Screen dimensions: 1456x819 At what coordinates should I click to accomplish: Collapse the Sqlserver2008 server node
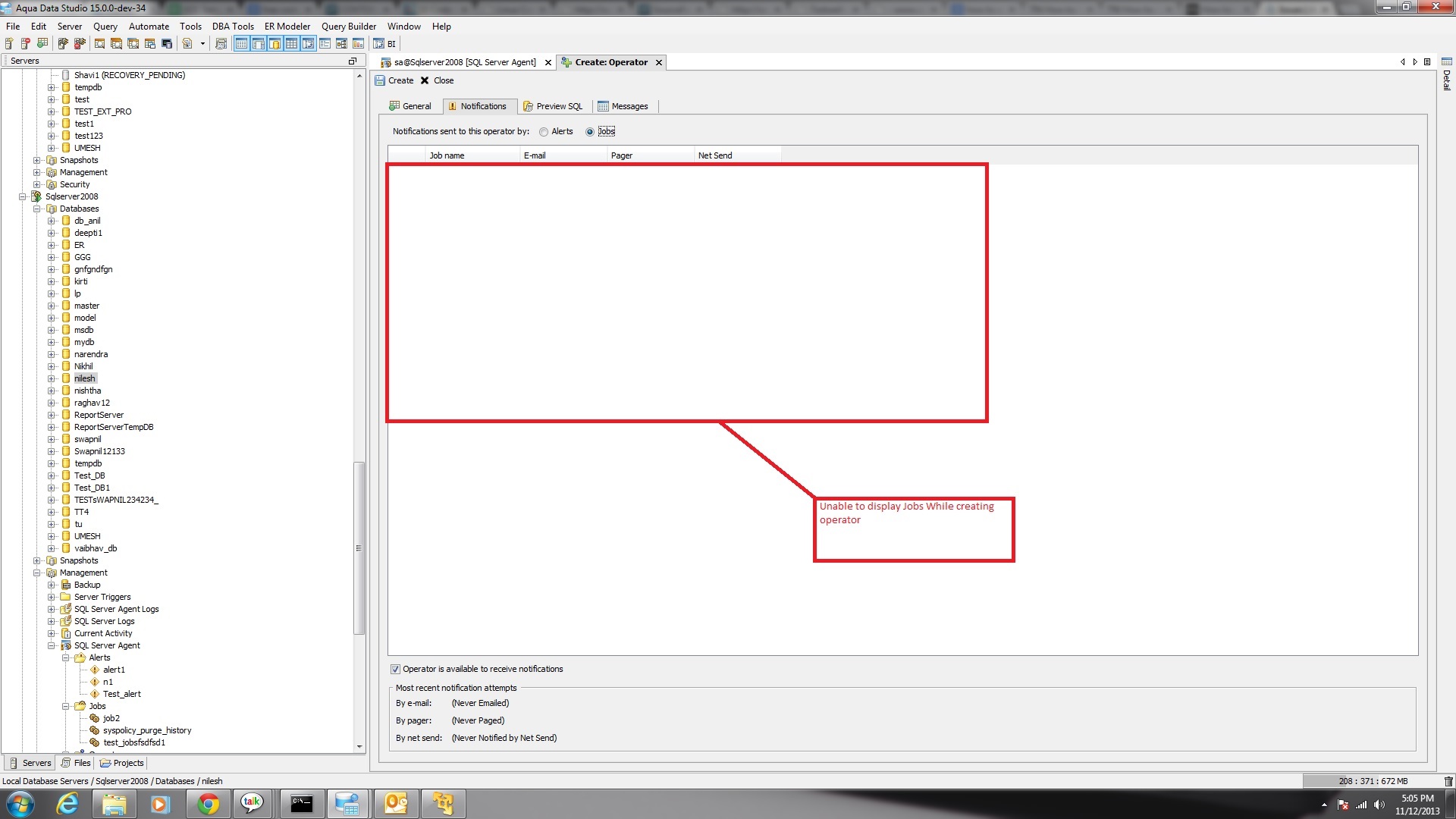click(23, 196)
